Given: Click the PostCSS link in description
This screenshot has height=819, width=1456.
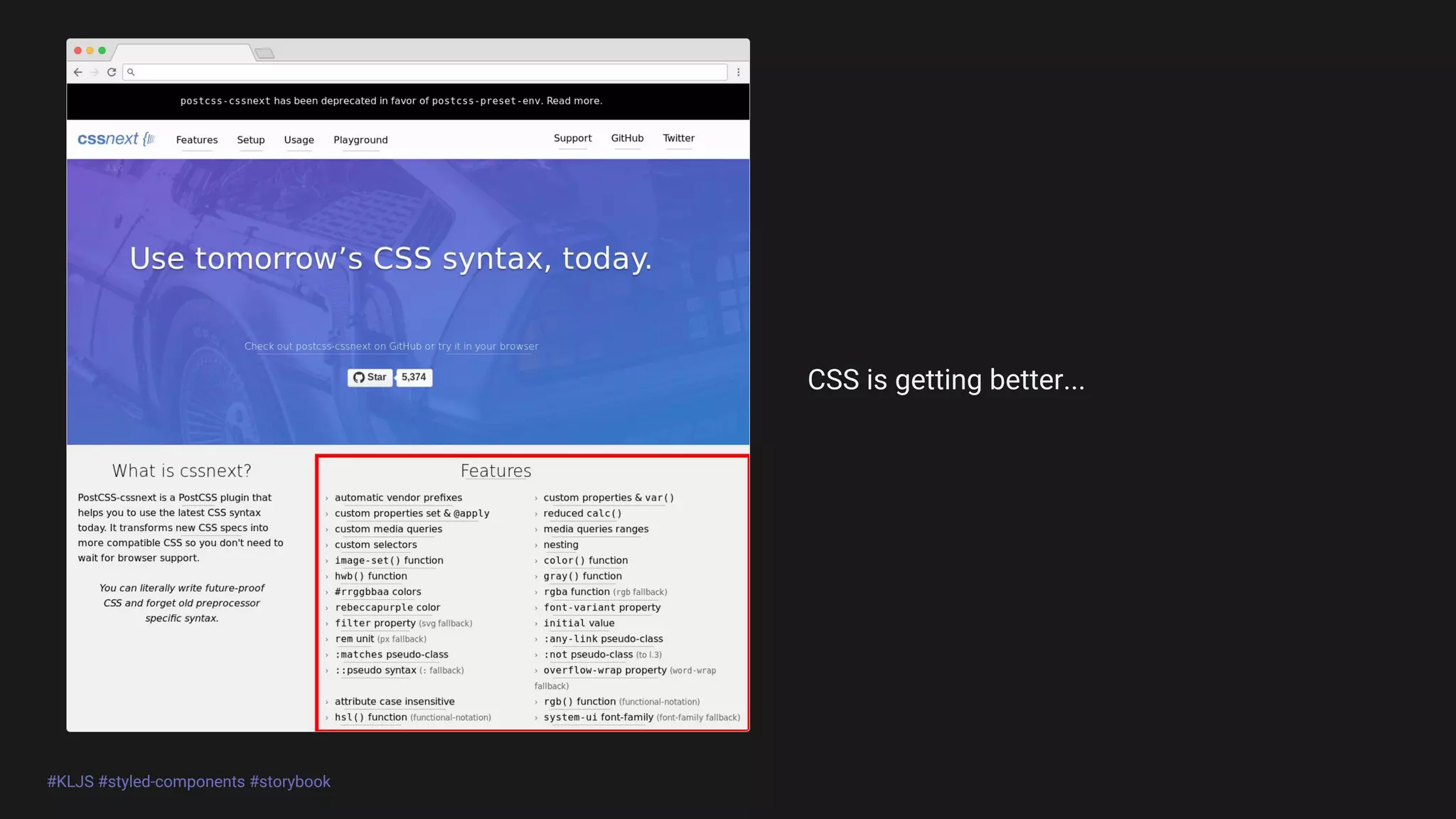Looking at the screenshot, I should 198,498.
